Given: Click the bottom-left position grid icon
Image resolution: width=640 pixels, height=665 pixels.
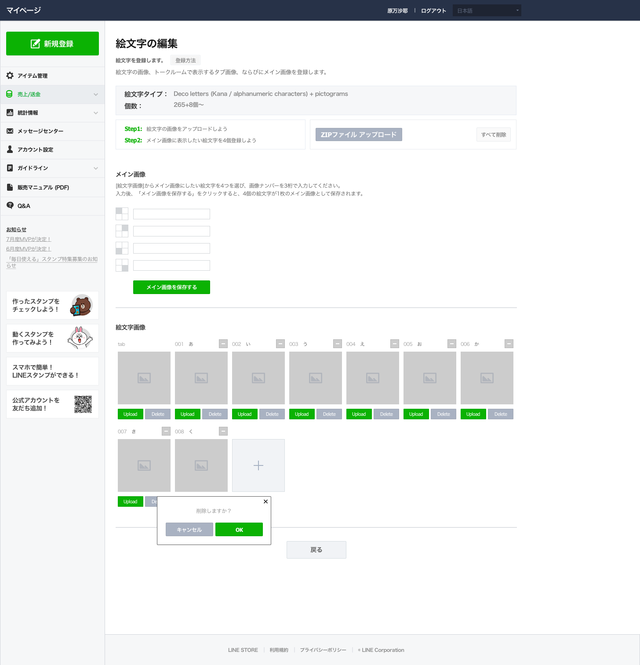Looking at the screenshot, I should tap(122, 248).
